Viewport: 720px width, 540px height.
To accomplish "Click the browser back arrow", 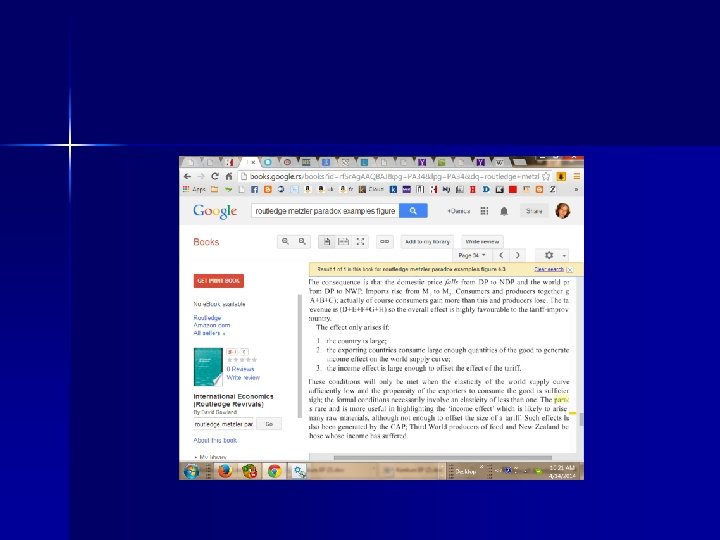I will (x=187, y=176).
